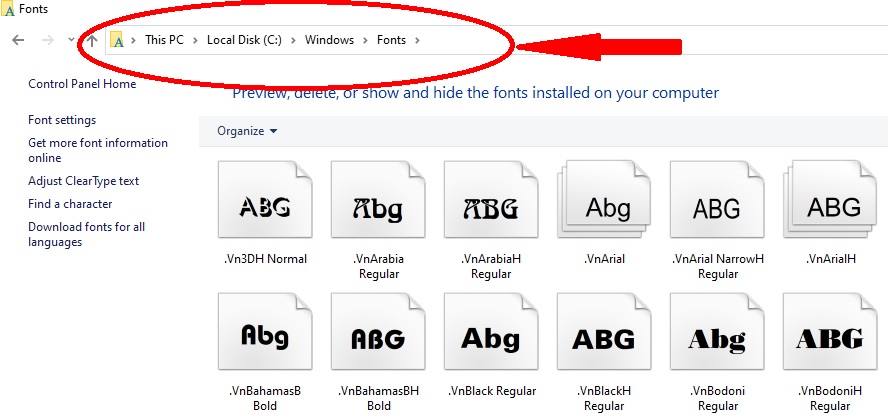888x419 pixels.
Task: Click the Back navigation arrow
Action: (x=17, y=40)
